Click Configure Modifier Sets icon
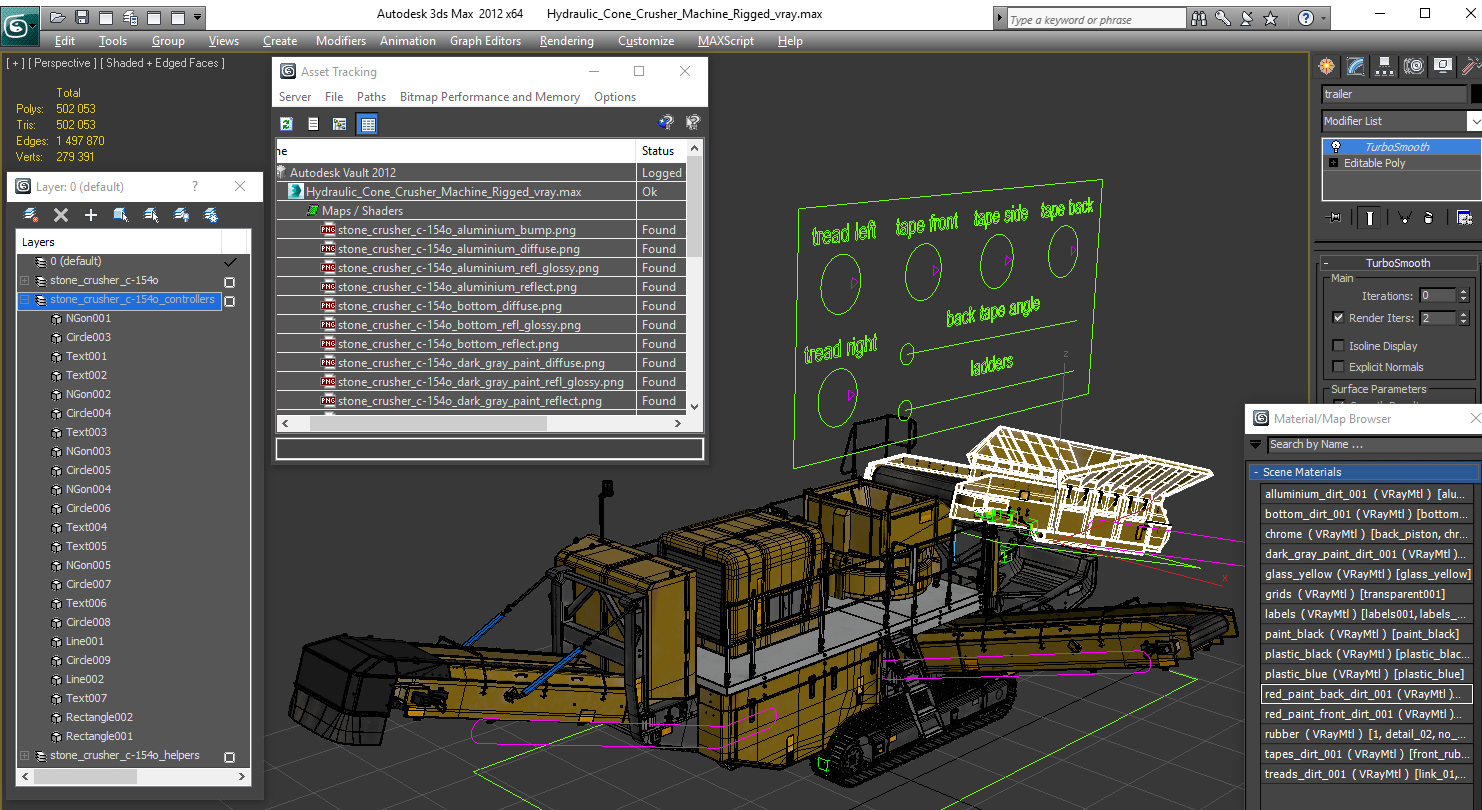This screenshot has height=810, width=1482. 1464,217
